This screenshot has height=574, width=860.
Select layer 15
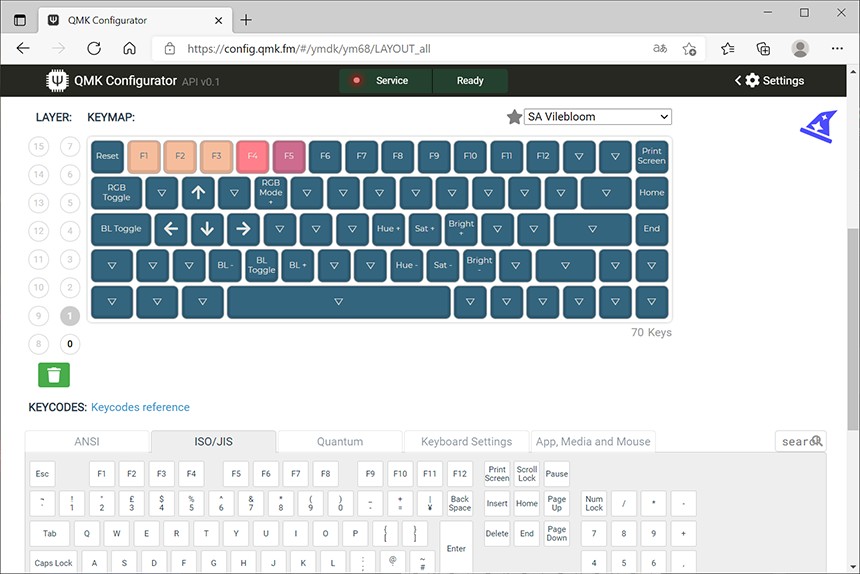pos(38,146)
